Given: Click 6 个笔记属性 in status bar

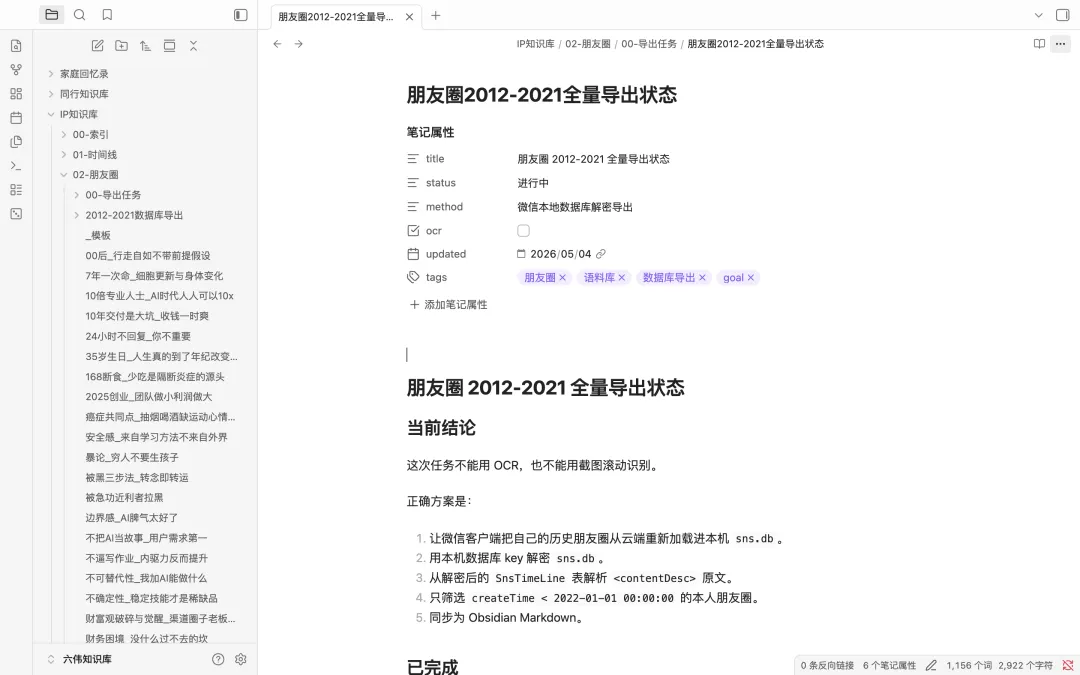Looking at the screenshot, I should (889, 665).
